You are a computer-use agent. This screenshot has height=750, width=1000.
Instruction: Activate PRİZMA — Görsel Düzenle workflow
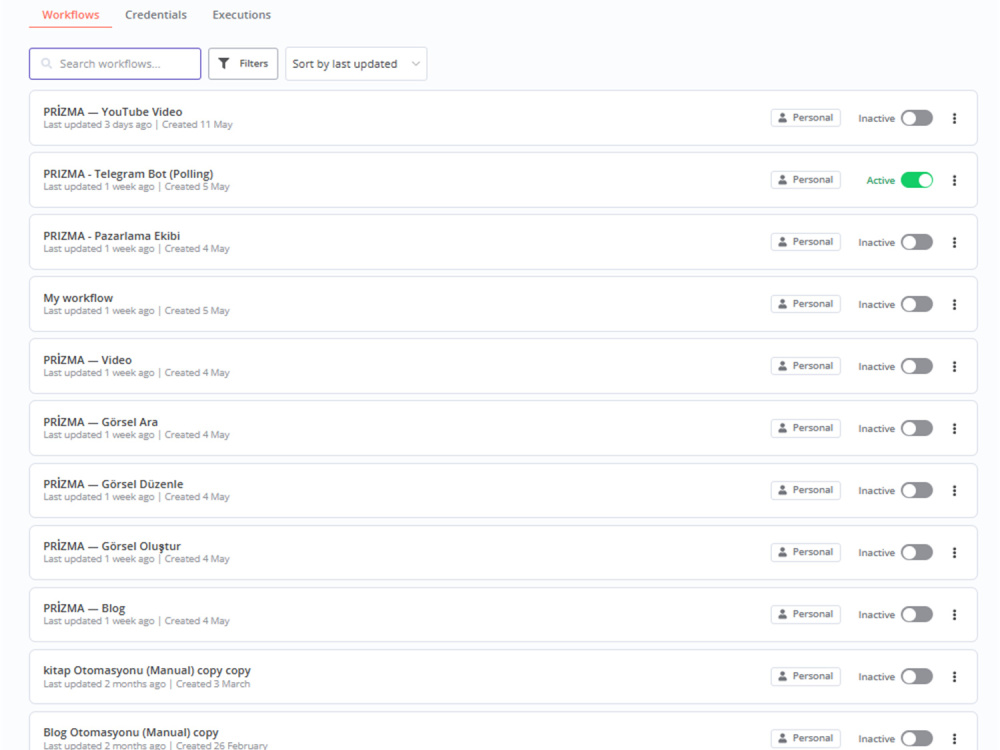click(916, 490)
